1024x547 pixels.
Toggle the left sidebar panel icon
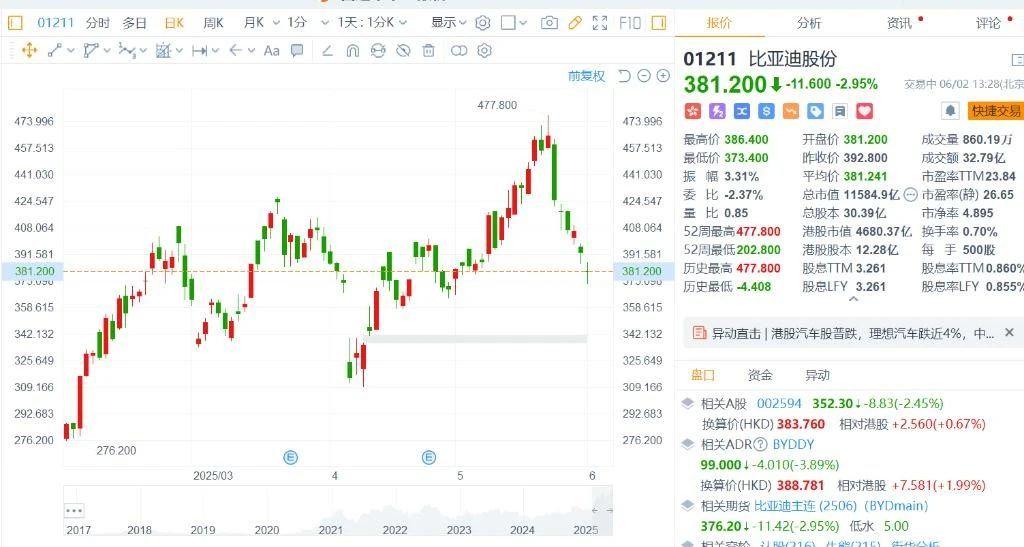15,22
